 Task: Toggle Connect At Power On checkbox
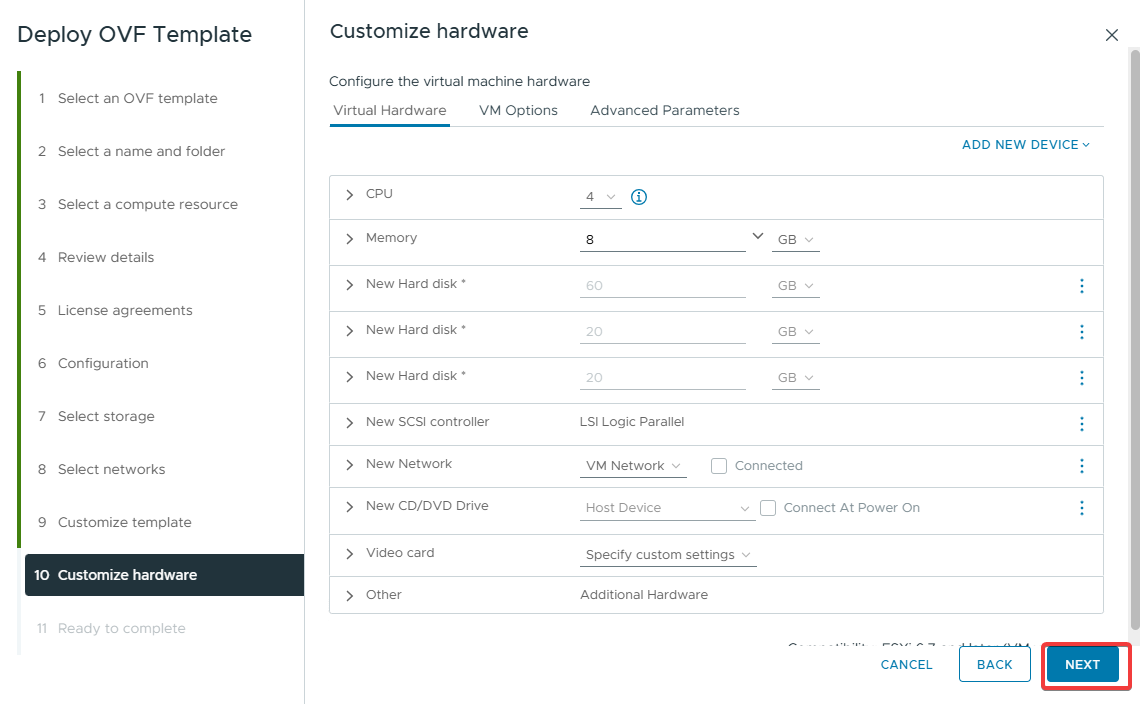pyautogui.click(x=768, y=508)
